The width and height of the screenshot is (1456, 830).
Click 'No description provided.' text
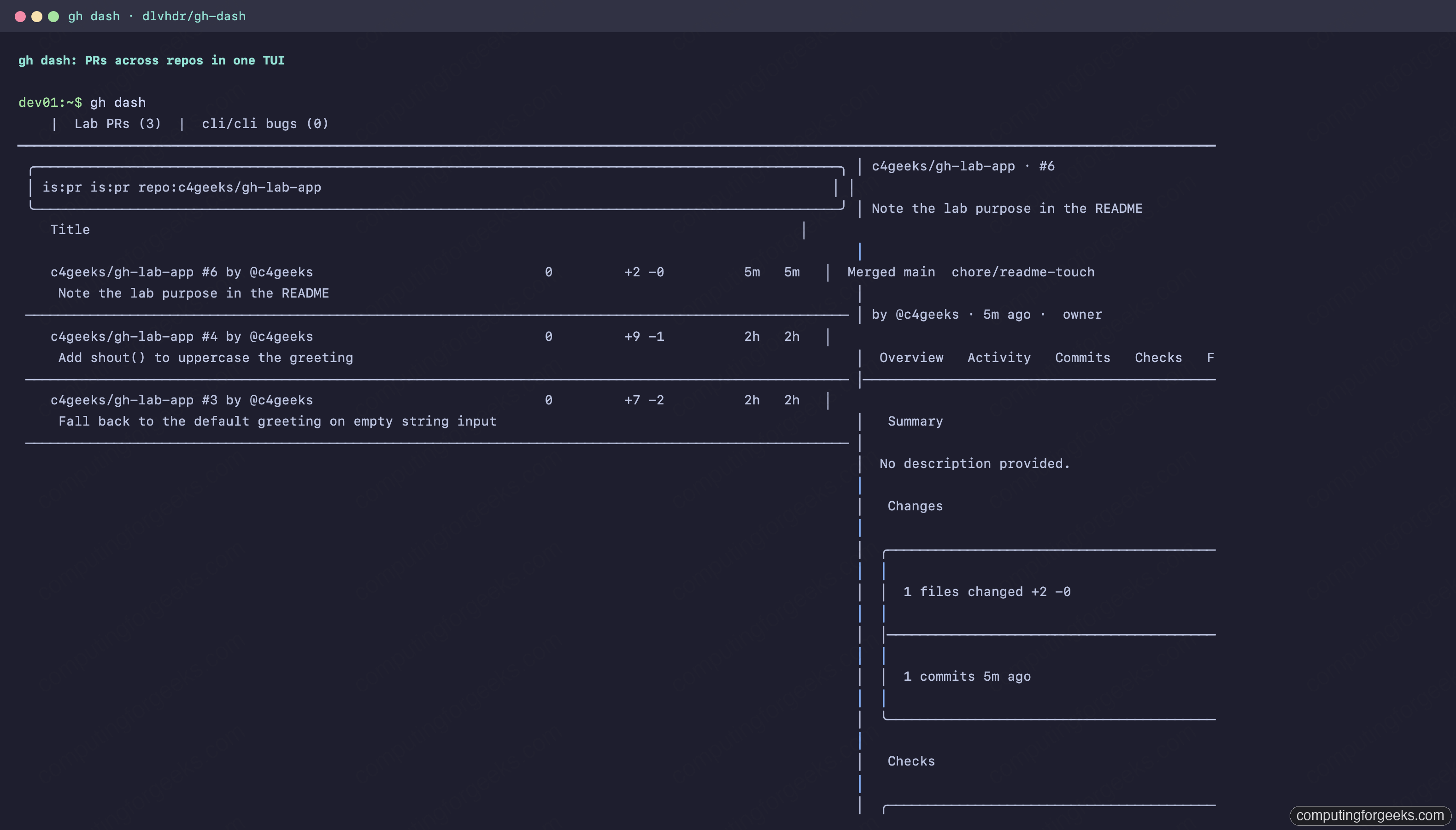click(975, 463)
